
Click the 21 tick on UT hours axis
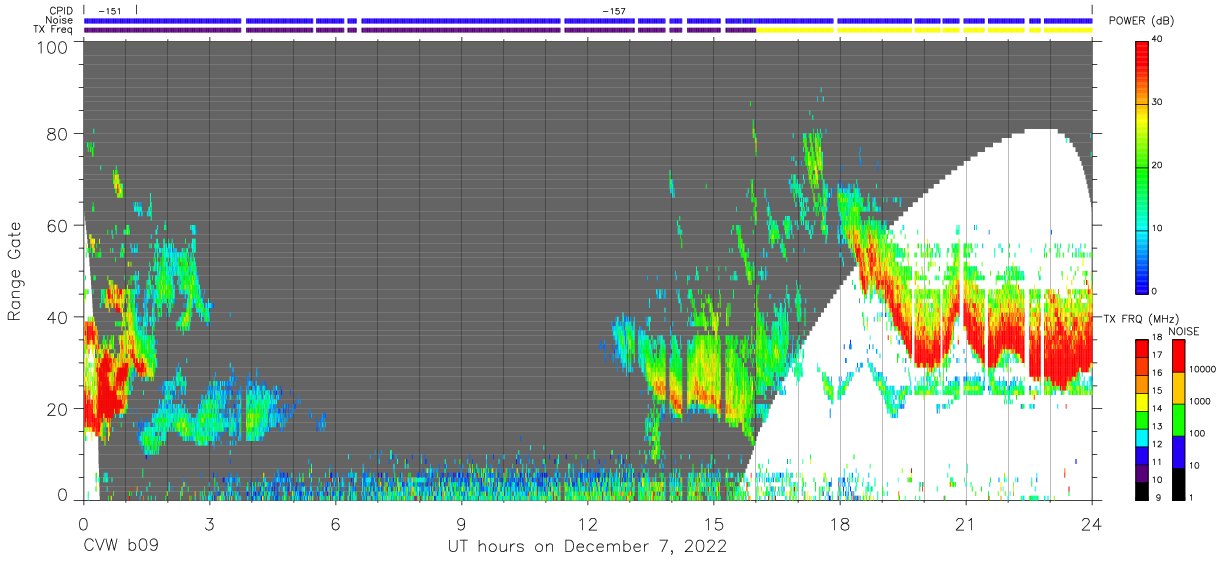click(x=965, y=523)
